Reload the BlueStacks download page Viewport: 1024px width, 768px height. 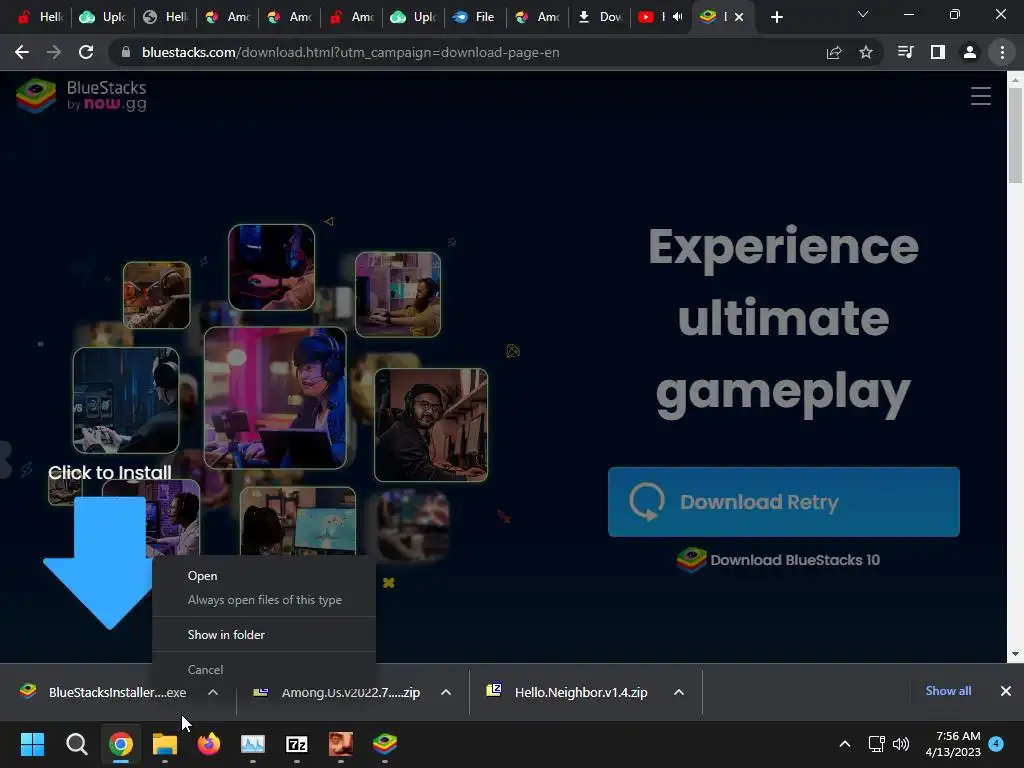point(86,52)
